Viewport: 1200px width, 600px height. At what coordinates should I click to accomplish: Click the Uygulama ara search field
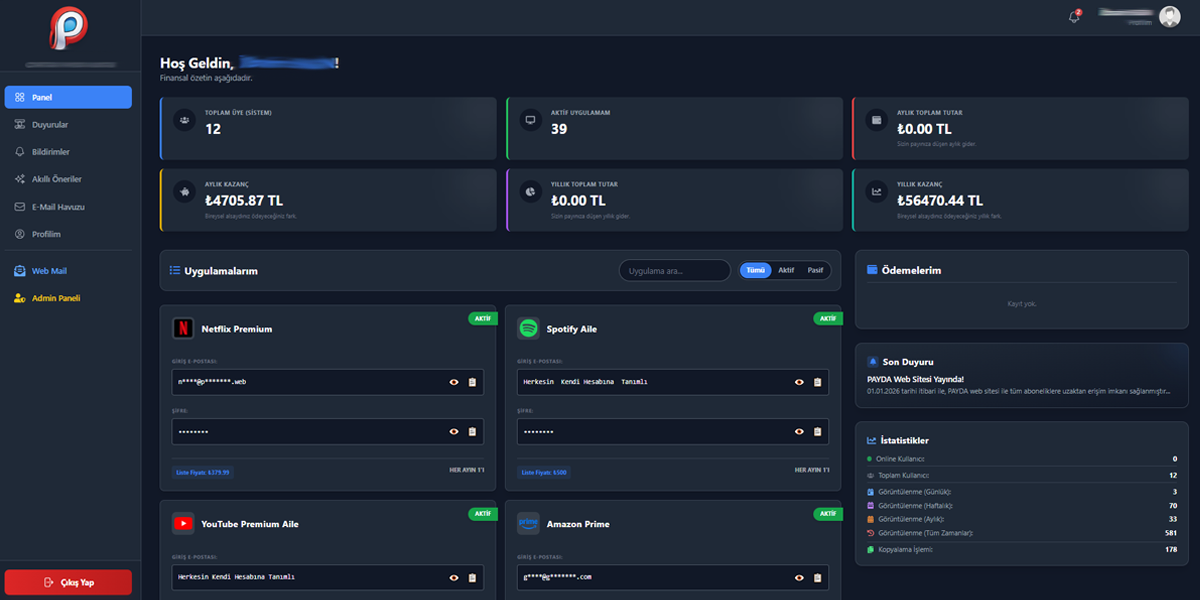coord(674,270)
